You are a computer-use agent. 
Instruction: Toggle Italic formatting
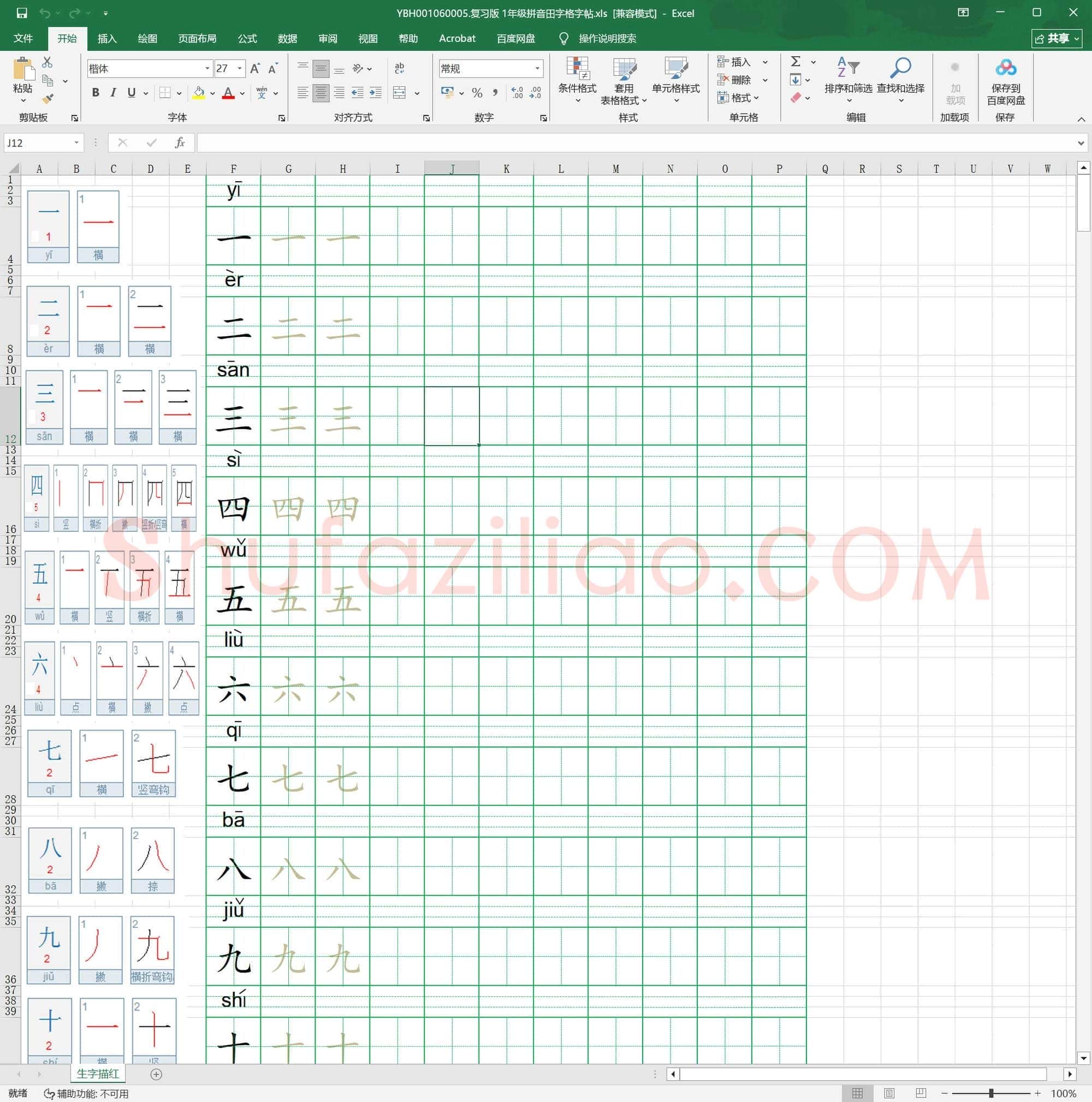click(113, 92)
